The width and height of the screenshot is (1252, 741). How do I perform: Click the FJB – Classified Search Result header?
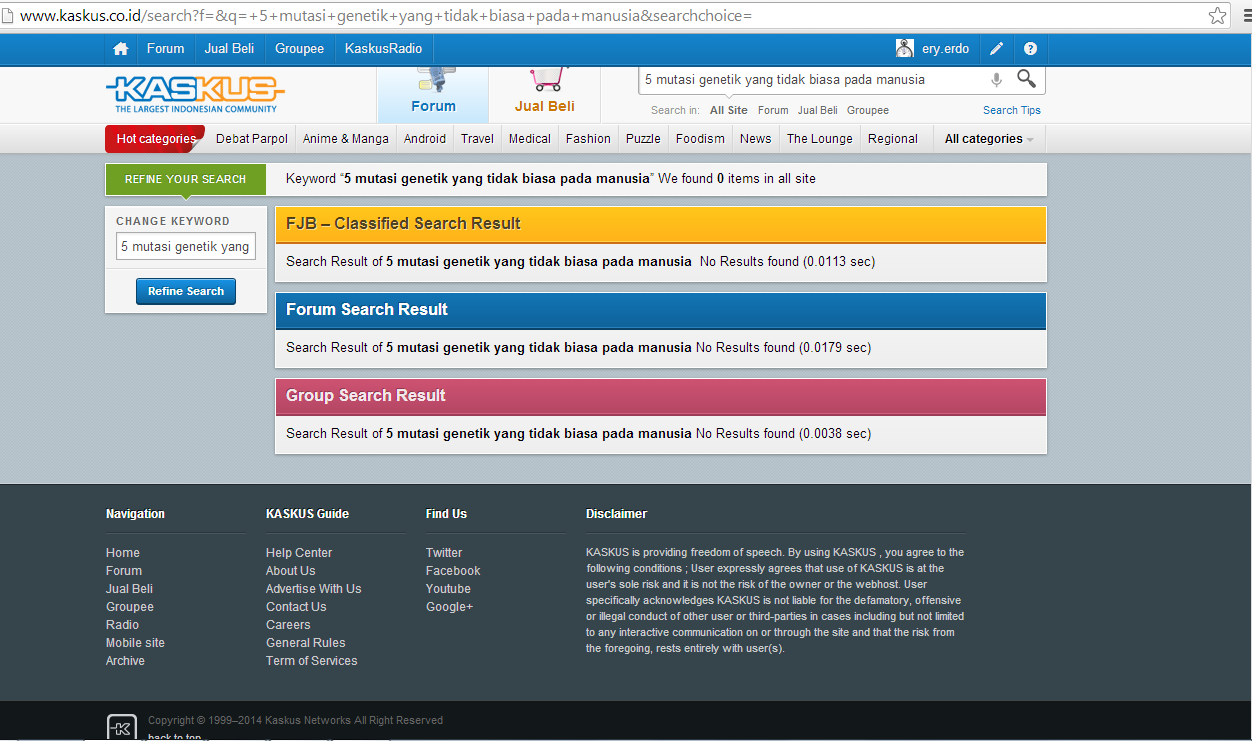coord(661,224)
